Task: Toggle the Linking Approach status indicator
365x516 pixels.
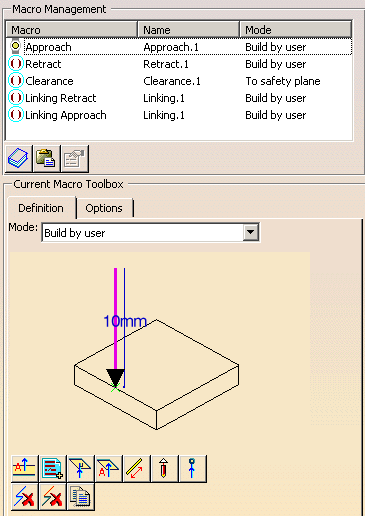Action: point(15,115)
